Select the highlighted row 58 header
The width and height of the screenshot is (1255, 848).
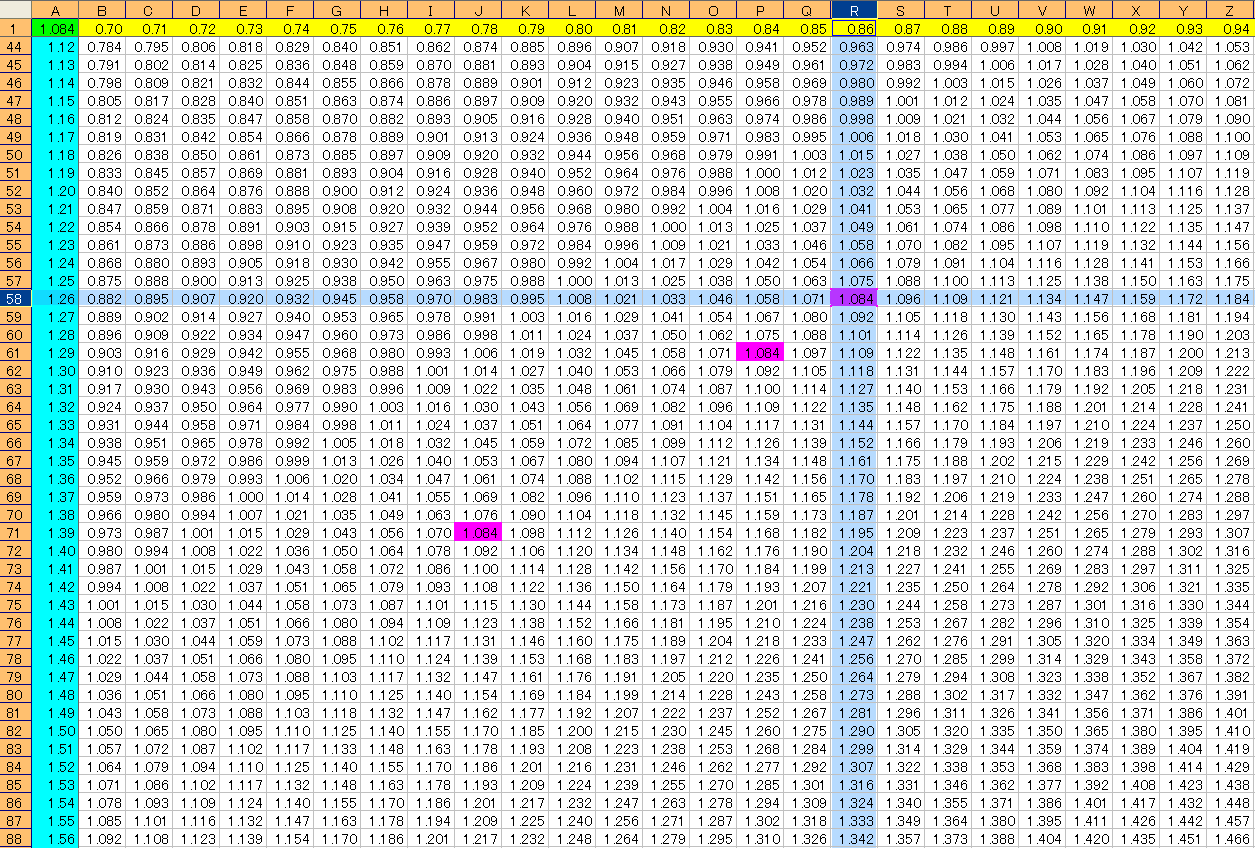point(16,299)
